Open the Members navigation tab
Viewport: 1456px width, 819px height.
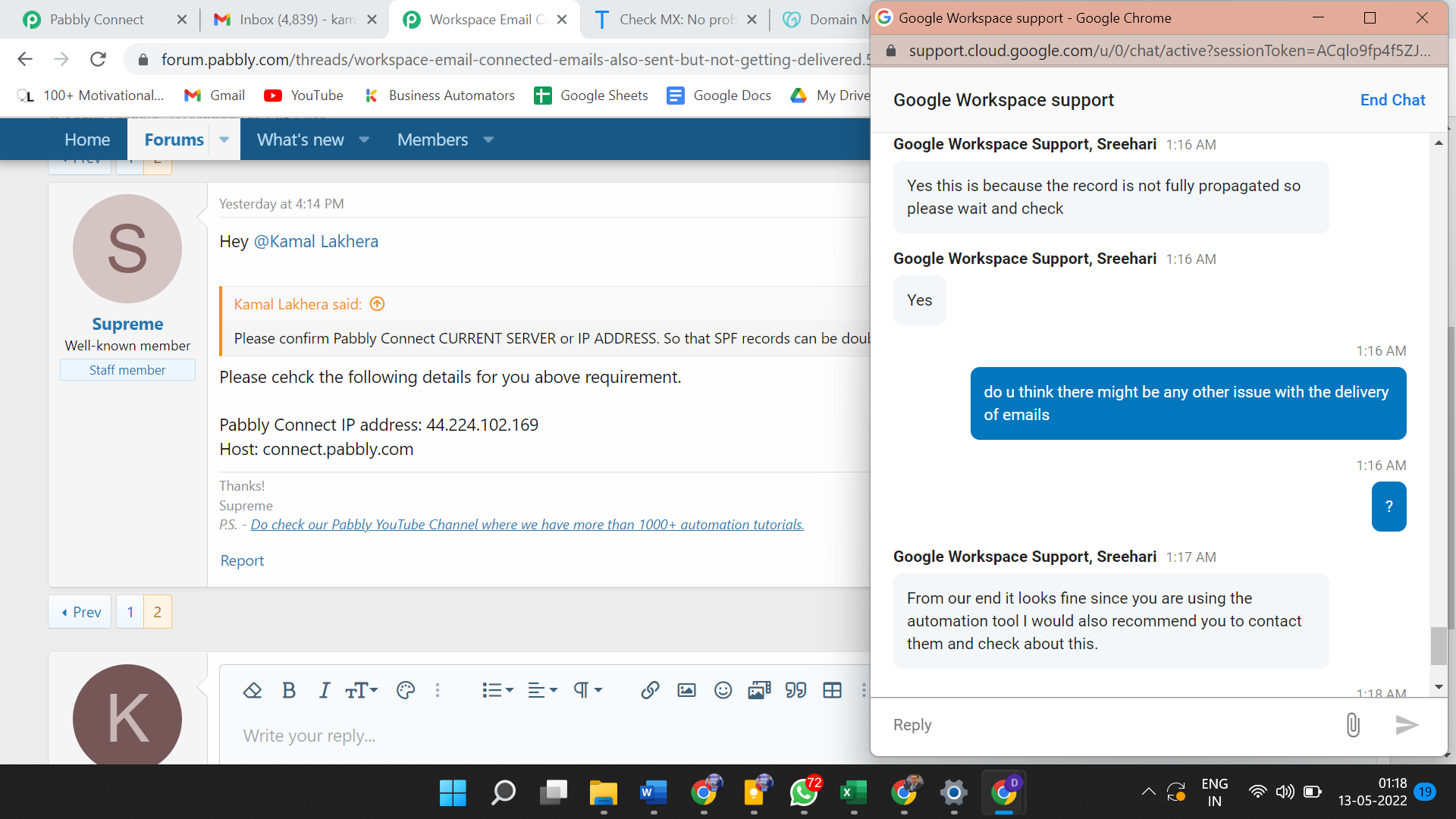pos(432,140)
